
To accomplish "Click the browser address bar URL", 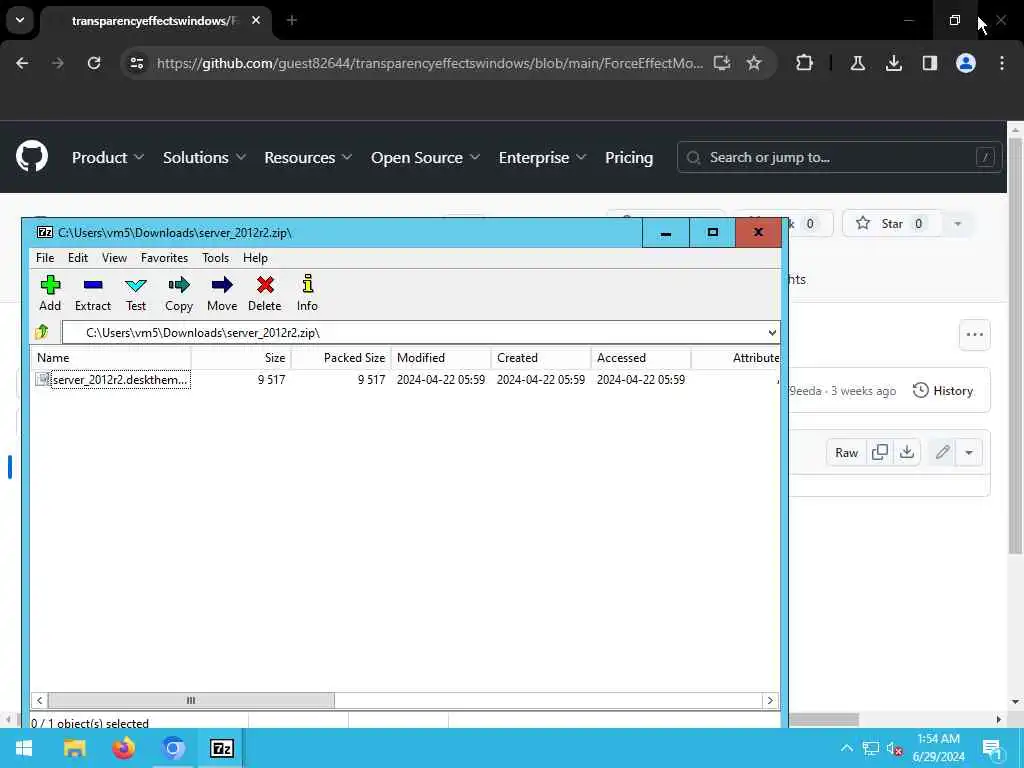I will click(430, 63).
